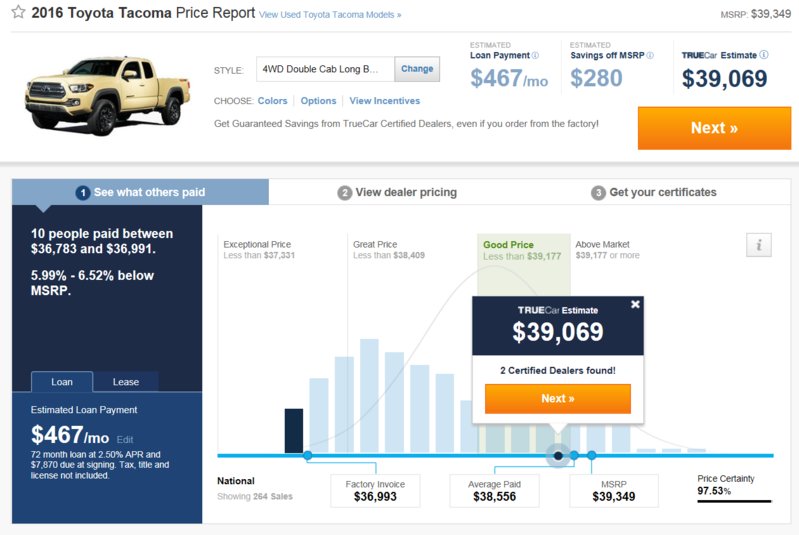
Task: Click the National label under chart
Action: click(235, 480)
